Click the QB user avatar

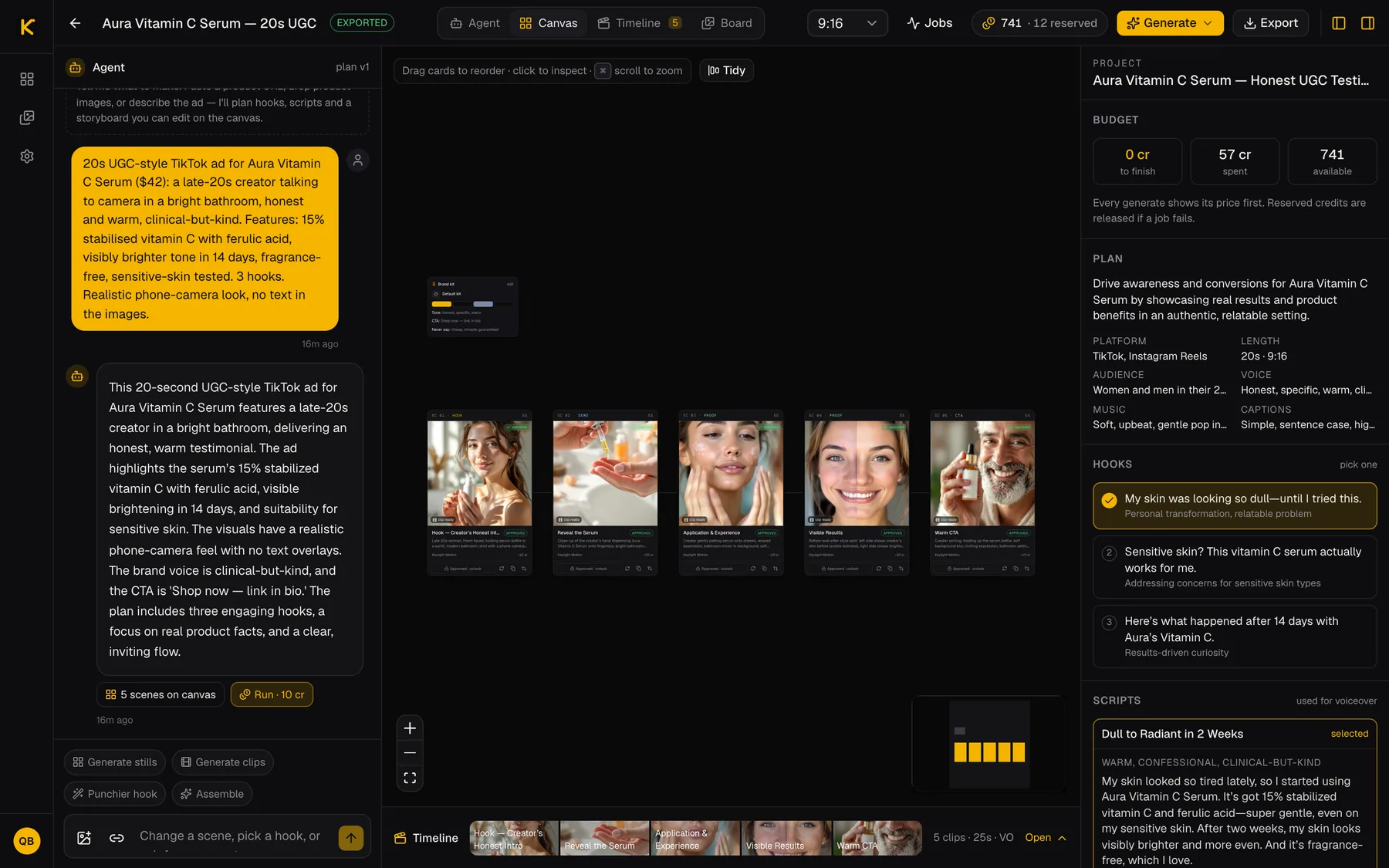27,841
